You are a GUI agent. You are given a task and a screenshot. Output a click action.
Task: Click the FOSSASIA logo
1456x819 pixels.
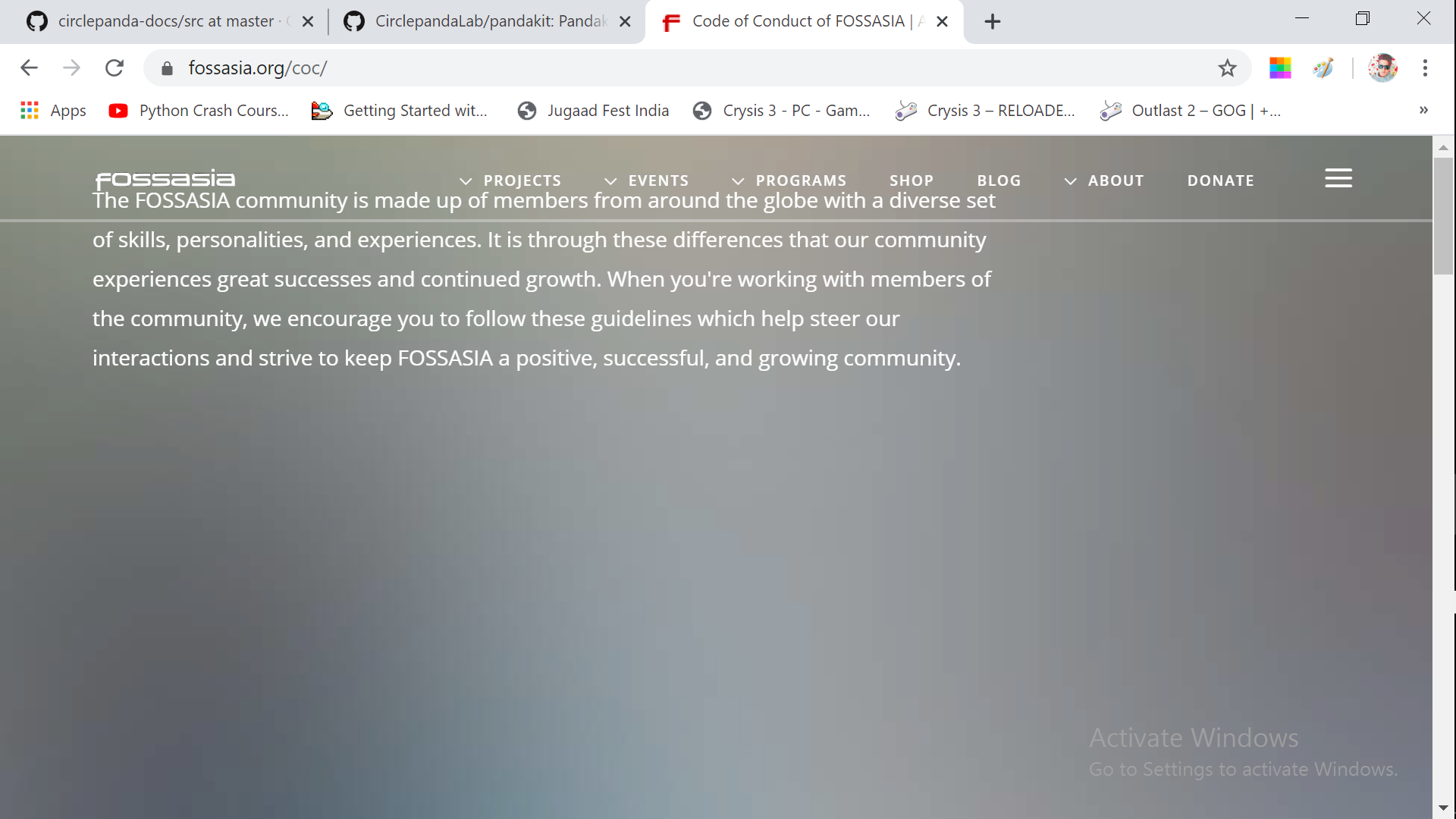pos(165,179)
